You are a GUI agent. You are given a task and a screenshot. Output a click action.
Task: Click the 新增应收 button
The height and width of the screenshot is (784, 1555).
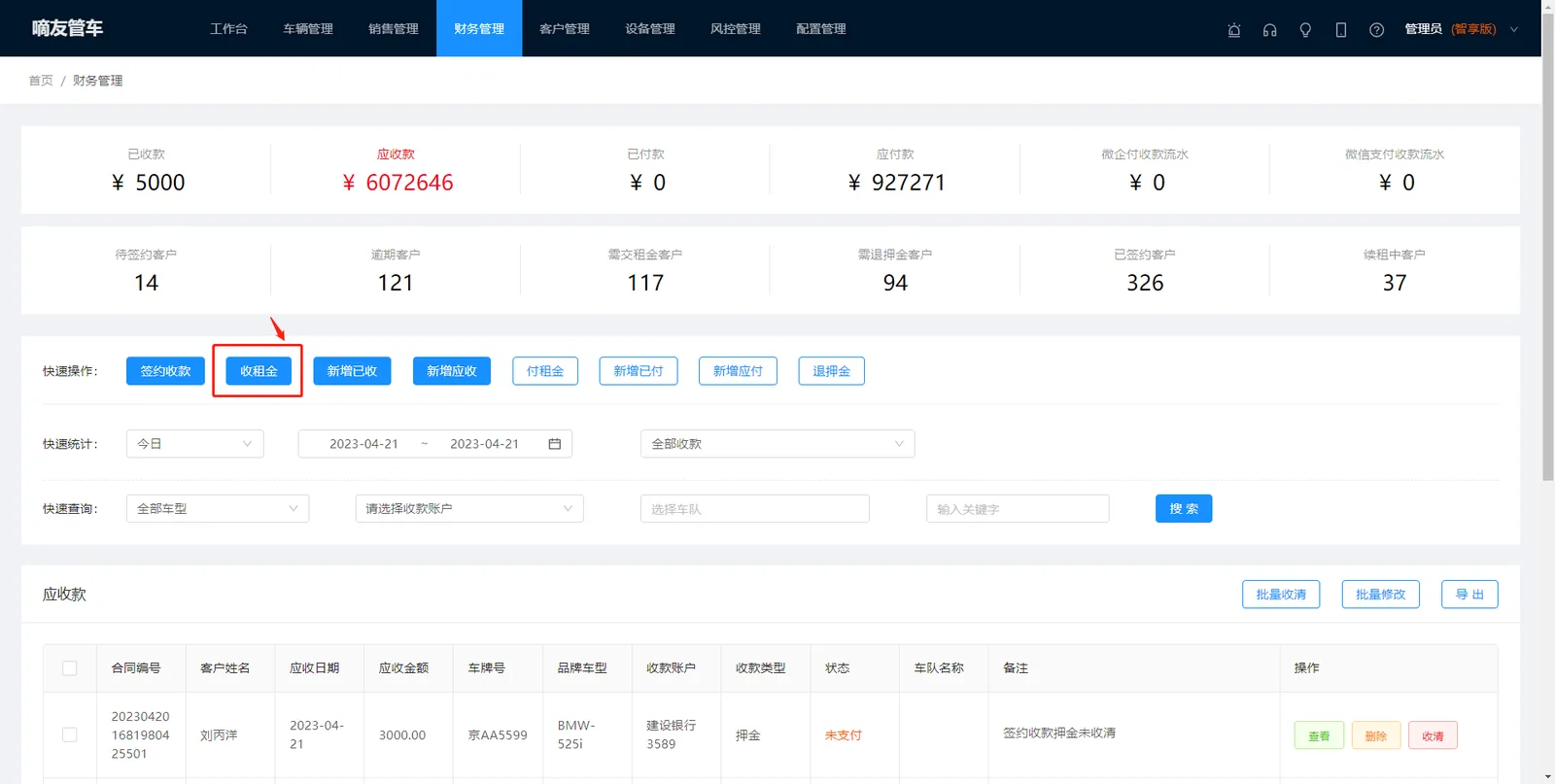[x=452, y=371]
